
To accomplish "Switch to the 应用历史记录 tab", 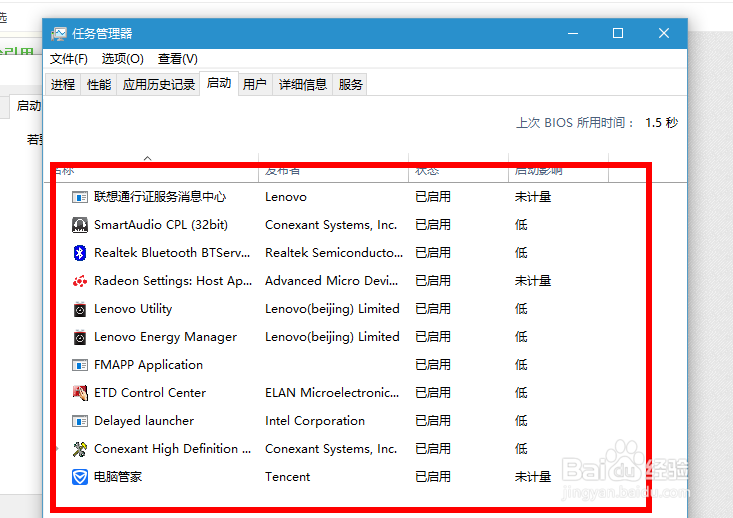I will point(158,85).
